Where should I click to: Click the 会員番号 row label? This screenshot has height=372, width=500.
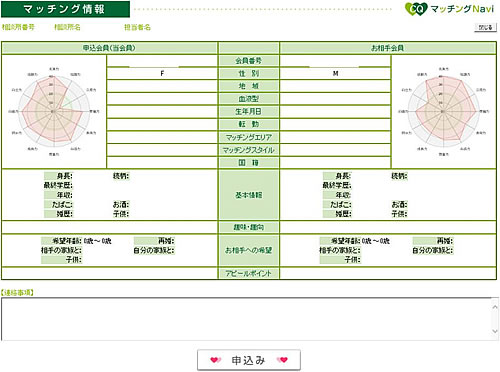[249, 61]
